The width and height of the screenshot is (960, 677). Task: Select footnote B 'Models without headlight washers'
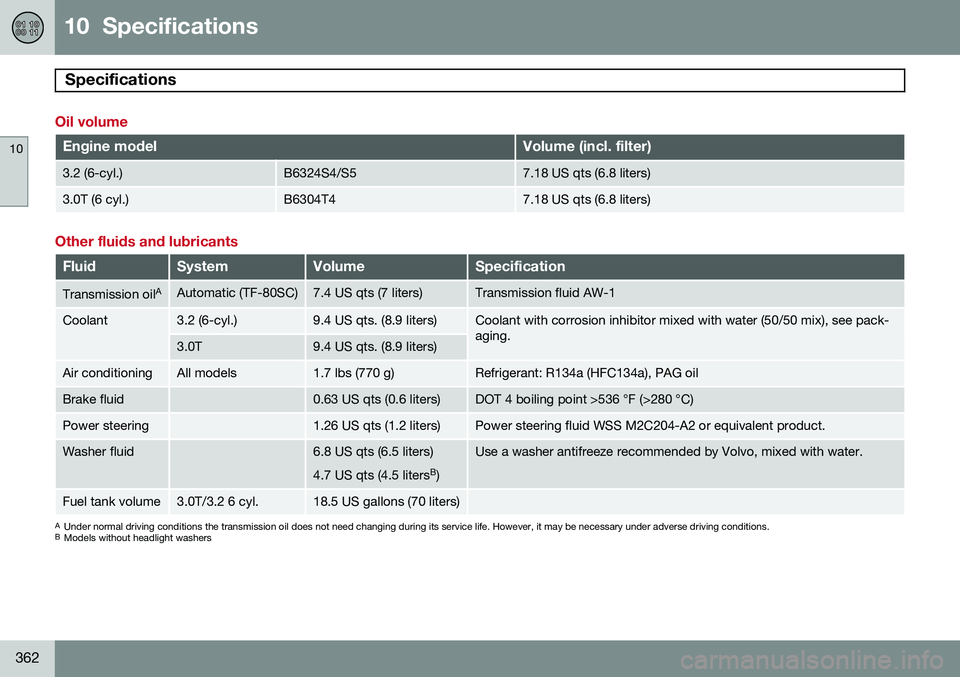click(133, 538)
